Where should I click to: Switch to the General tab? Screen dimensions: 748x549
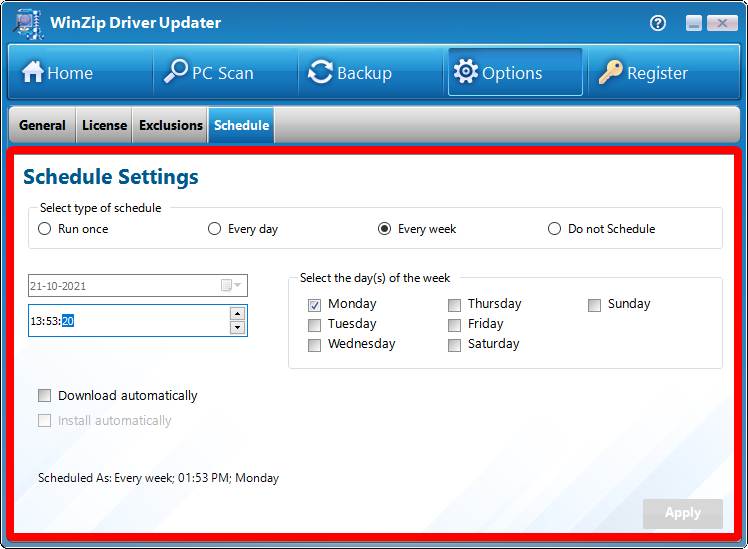(x=42, y=125)
